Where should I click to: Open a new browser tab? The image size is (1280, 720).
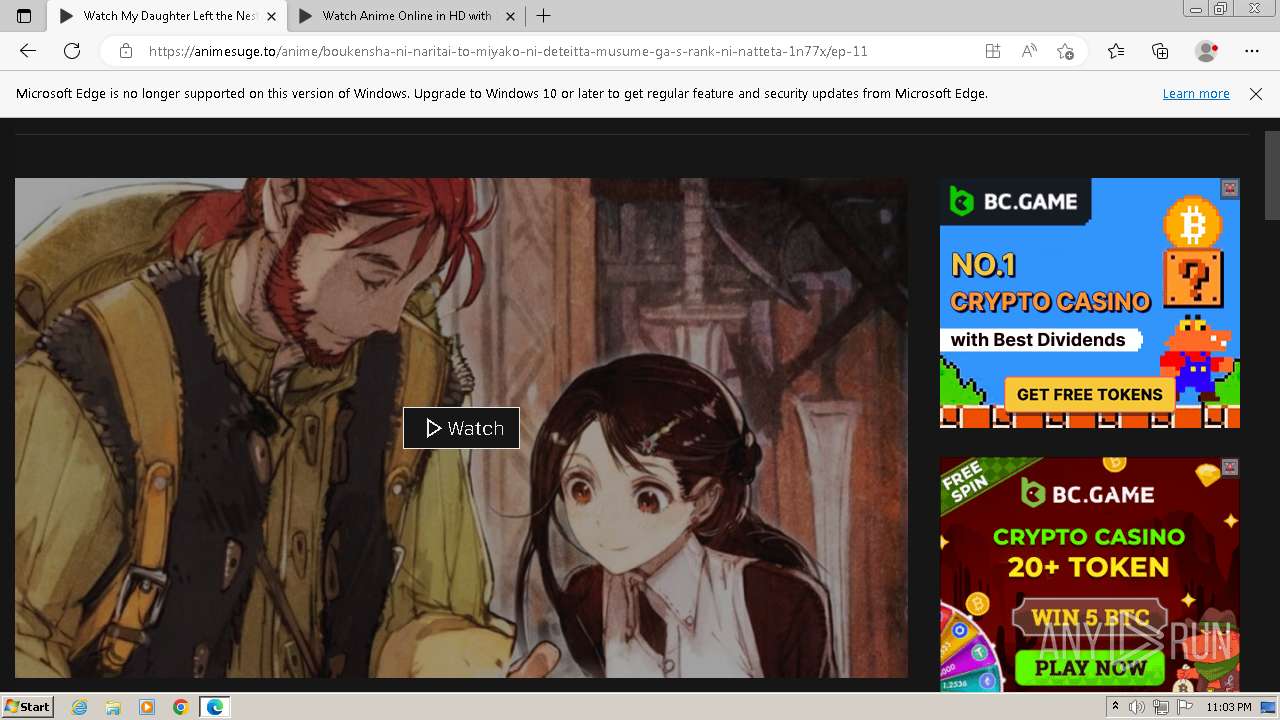[x=543, y=16]
